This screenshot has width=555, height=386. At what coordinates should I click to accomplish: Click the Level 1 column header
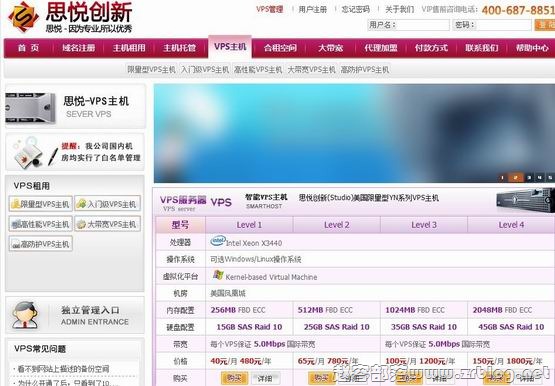pos(249,225)
